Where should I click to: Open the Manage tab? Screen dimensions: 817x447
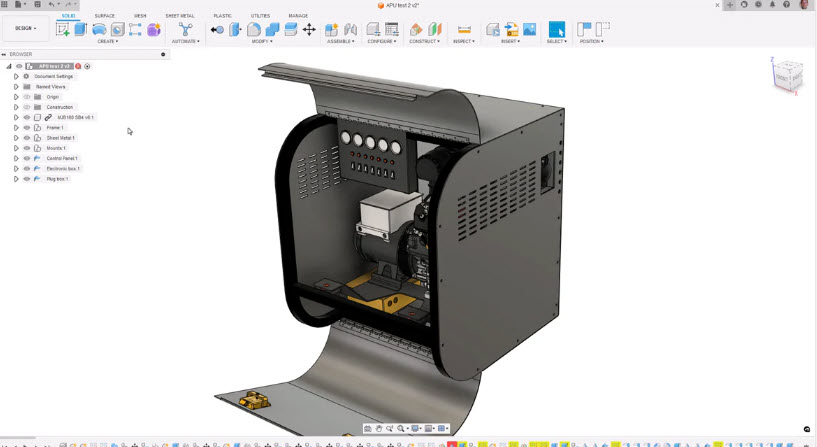click(x=298, y=16)
